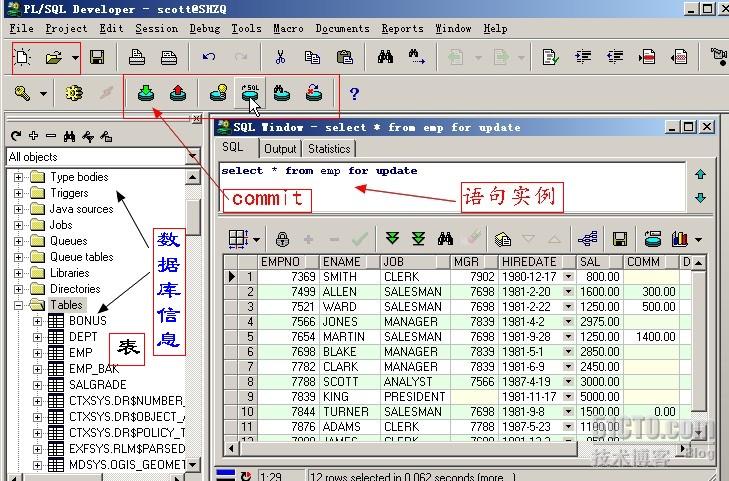Select the SALGRADE table in tree
Screen dimensions: 729x481
tap(98, 385)
